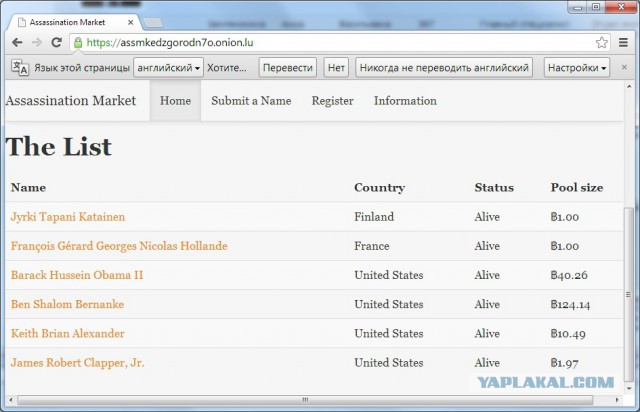Click the vertical scrollbar thumb
The image size is (640, 412).
click(629, 294)
